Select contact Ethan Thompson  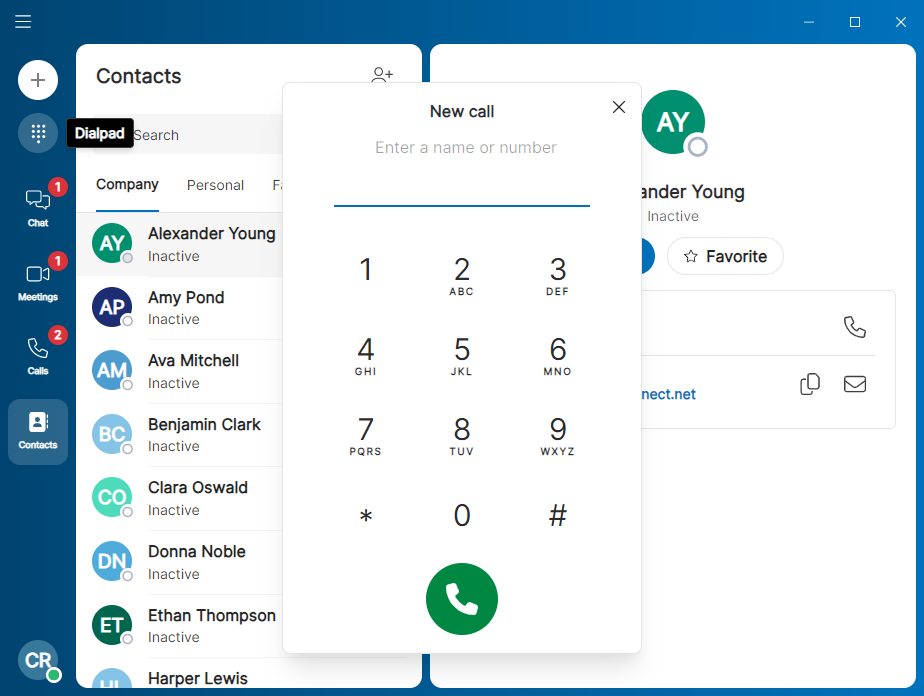180,626
